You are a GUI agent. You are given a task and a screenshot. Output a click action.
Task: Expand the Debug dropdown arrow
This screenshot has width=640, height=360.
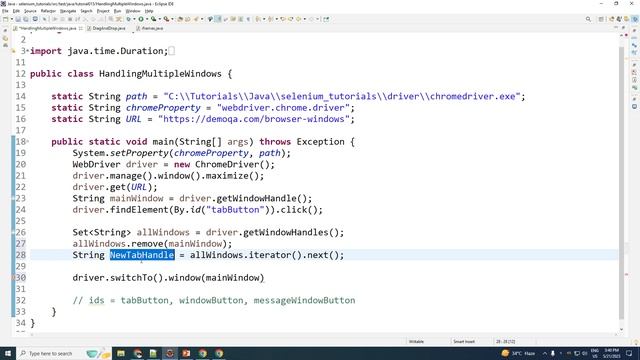134,19
